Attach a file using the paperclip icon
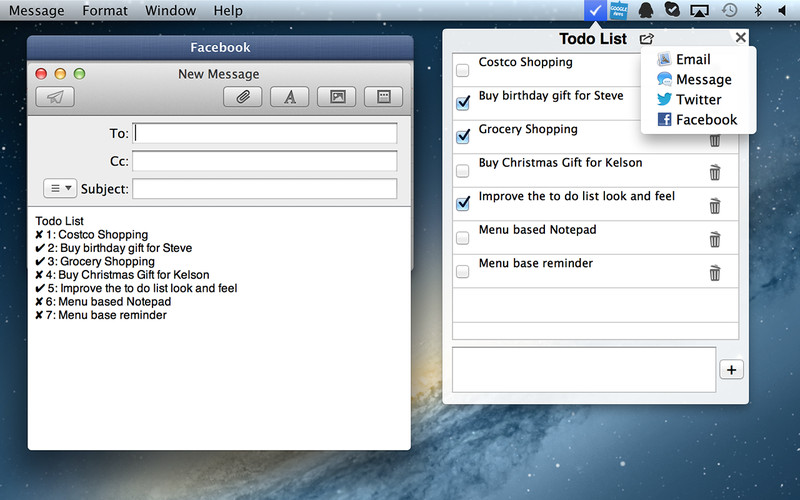This screenshot has width=800, height=500. pyautogui.click(x=242, y=97)
